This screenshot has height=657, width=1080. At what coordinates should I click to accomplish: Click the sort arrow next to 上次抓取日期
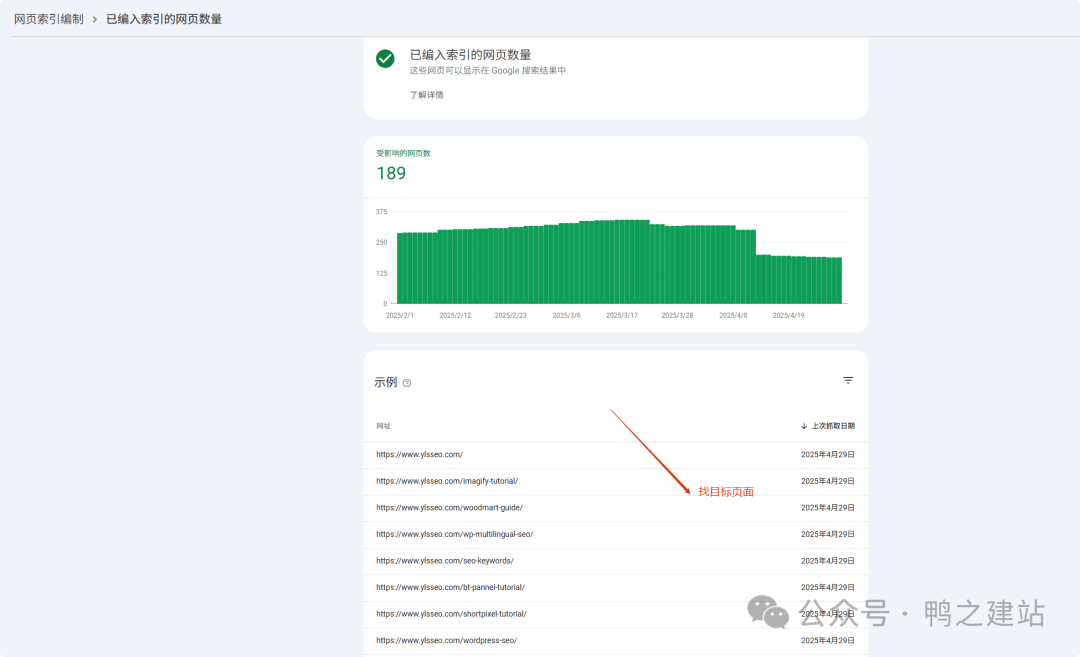(804, 426)
